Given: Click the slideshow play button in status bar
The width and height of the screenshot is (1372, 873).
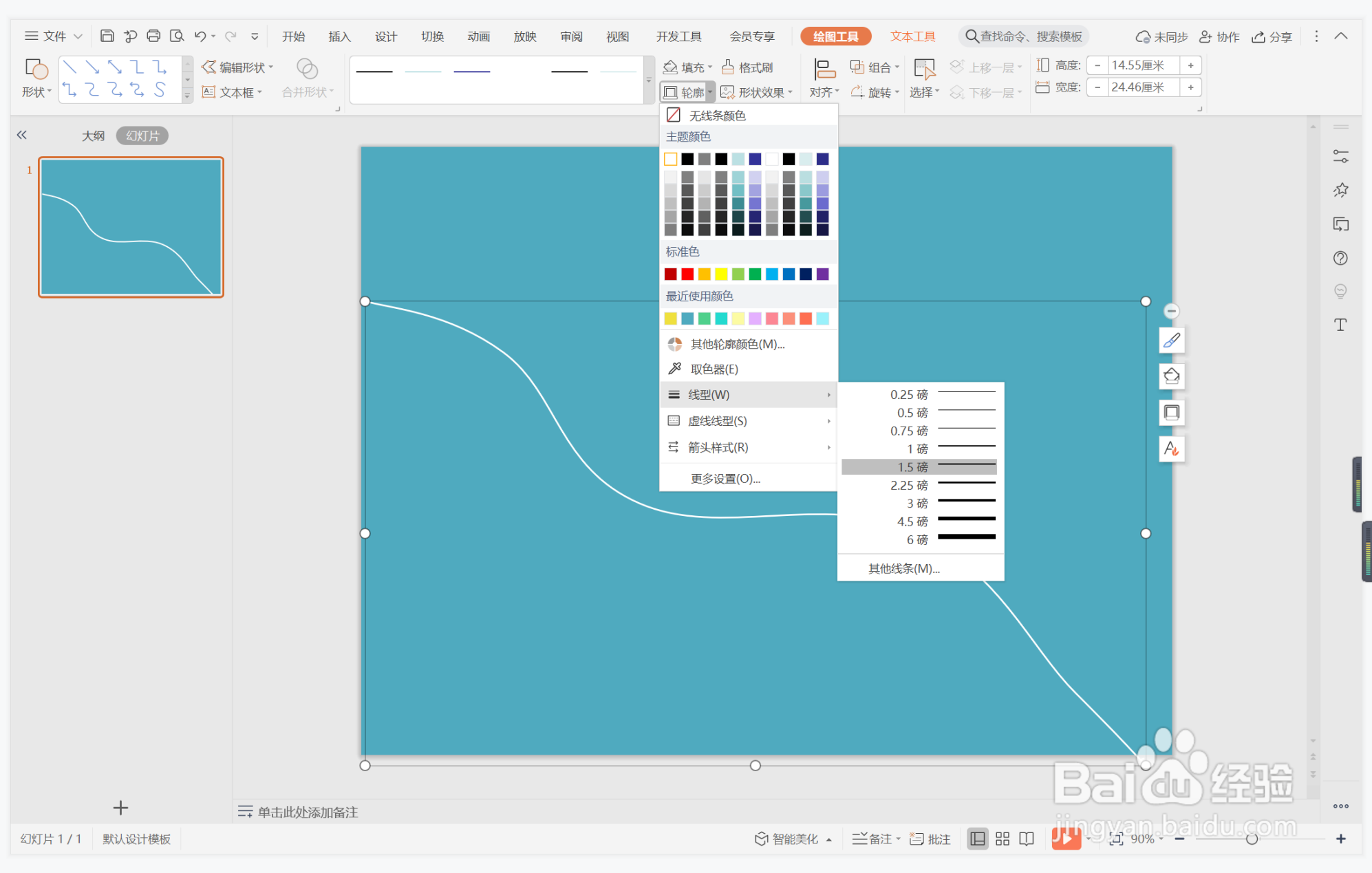Looking at the screenshot, I should (x=1065, y=839).
